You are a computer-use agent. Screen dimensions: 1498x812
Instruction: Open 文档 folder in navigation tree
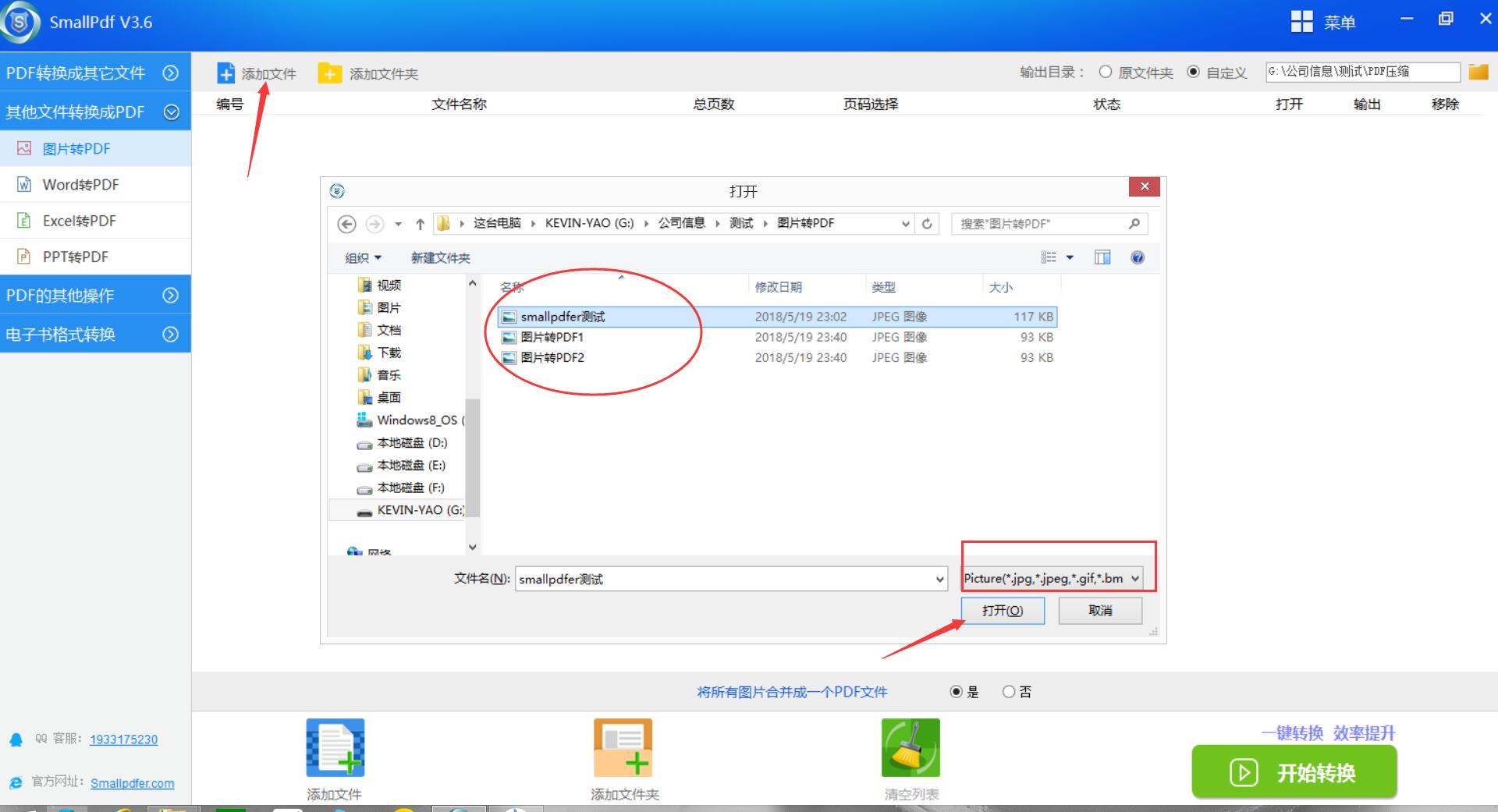389,330
